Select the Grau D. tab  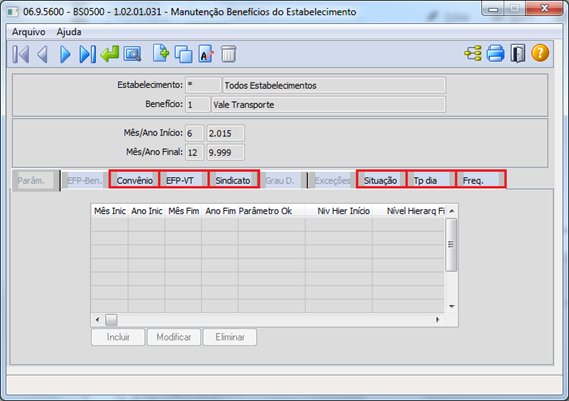(x=283, y=180)
